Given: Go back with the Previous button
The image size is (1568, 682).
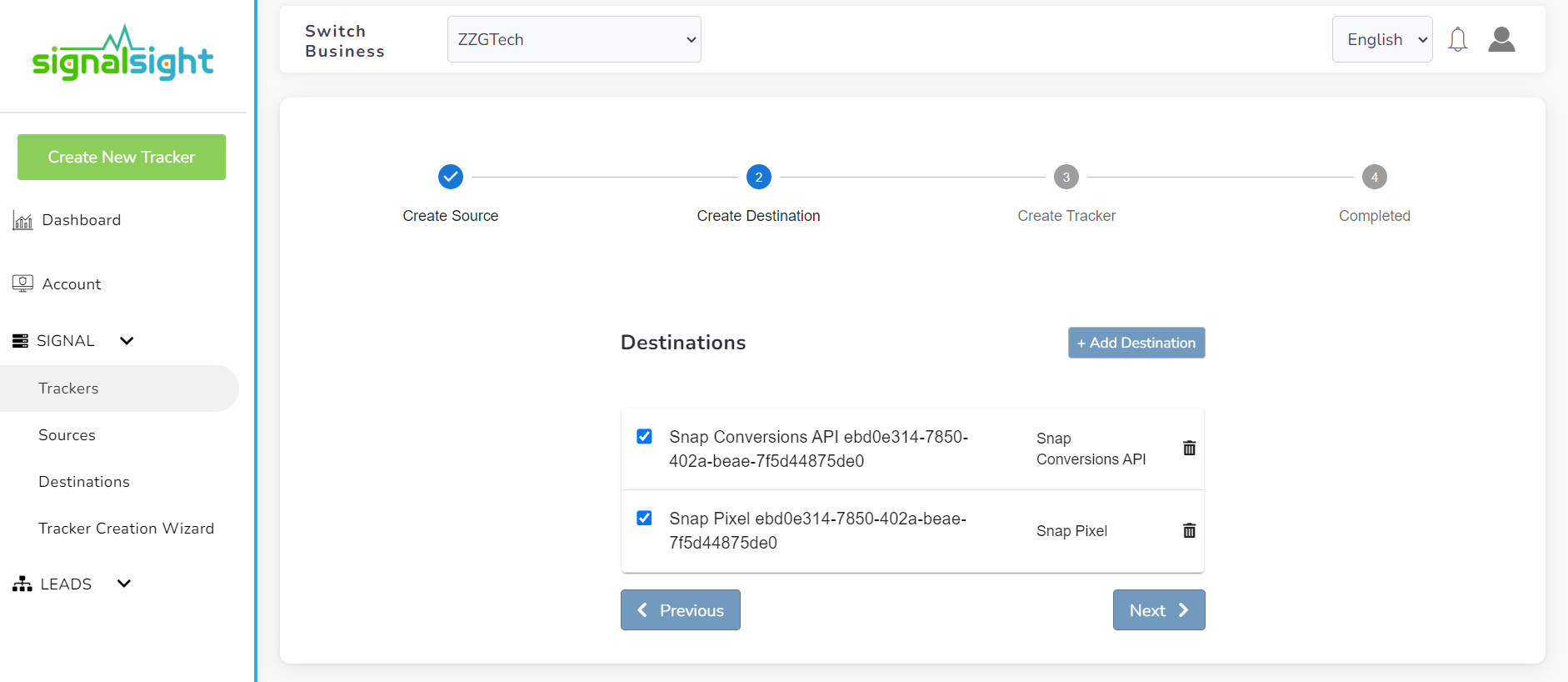Looking at the screenshot, I should click(x=680, y=610).
